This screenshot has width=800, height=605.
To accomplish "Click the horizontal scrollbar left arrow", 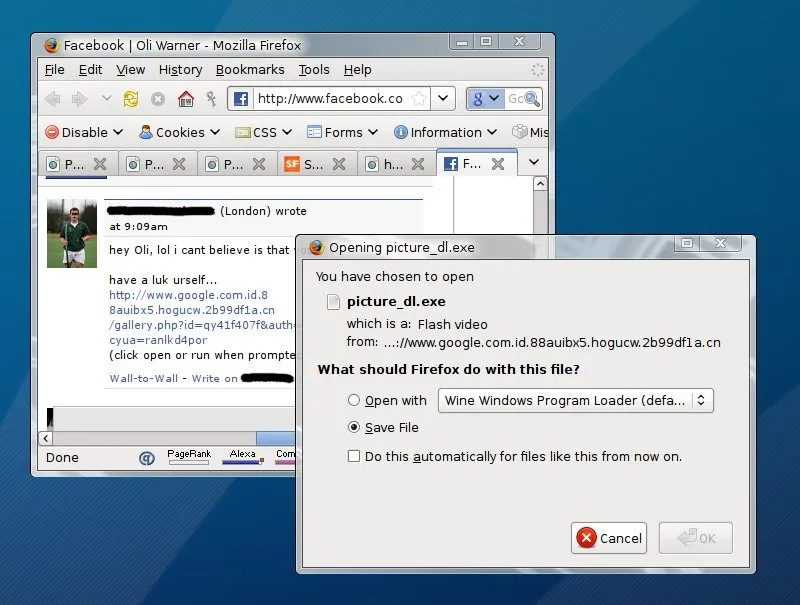I will point(47,438).
